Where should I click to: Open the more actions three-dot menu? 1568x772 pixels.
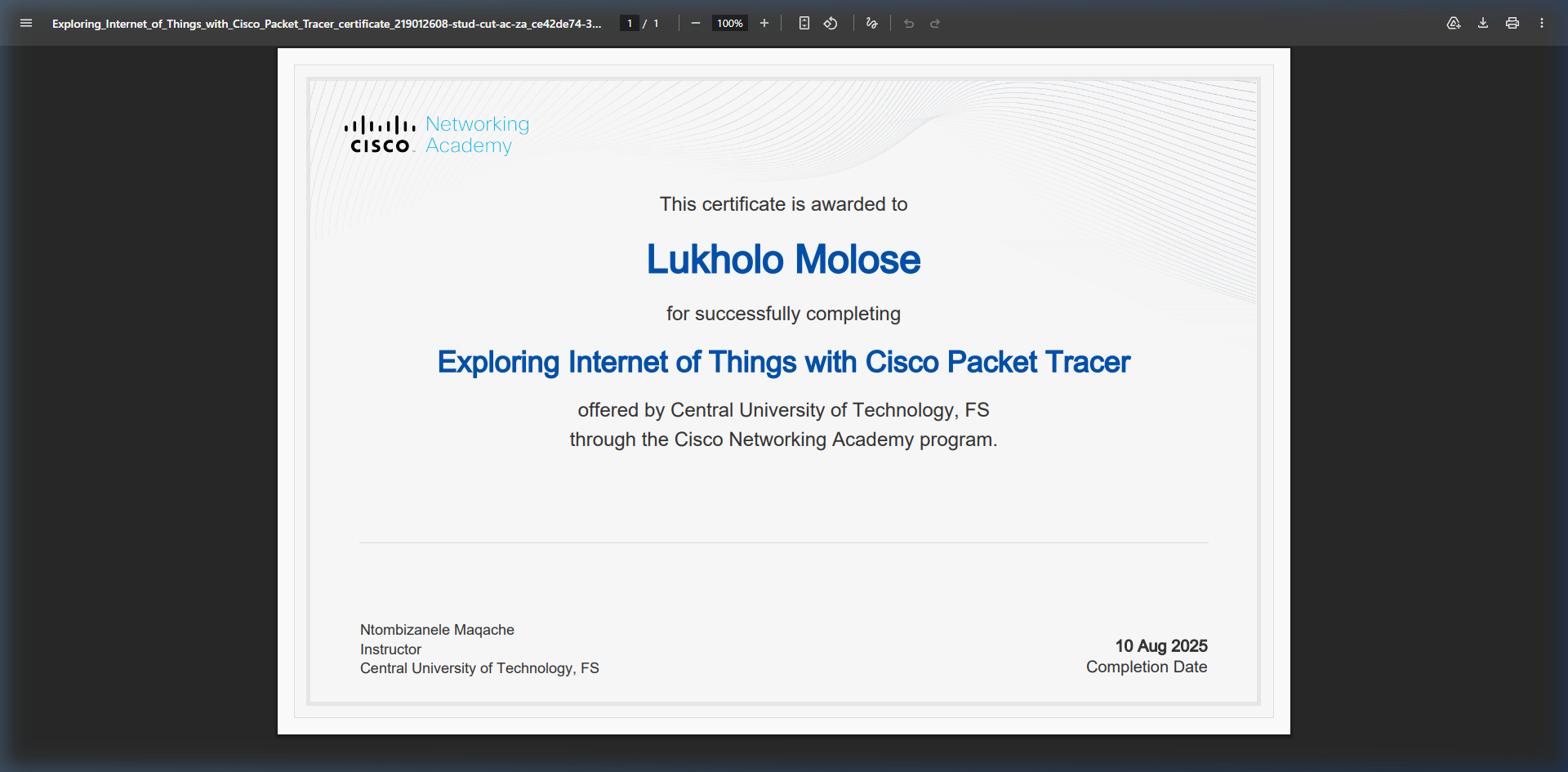click(1542, 23)
